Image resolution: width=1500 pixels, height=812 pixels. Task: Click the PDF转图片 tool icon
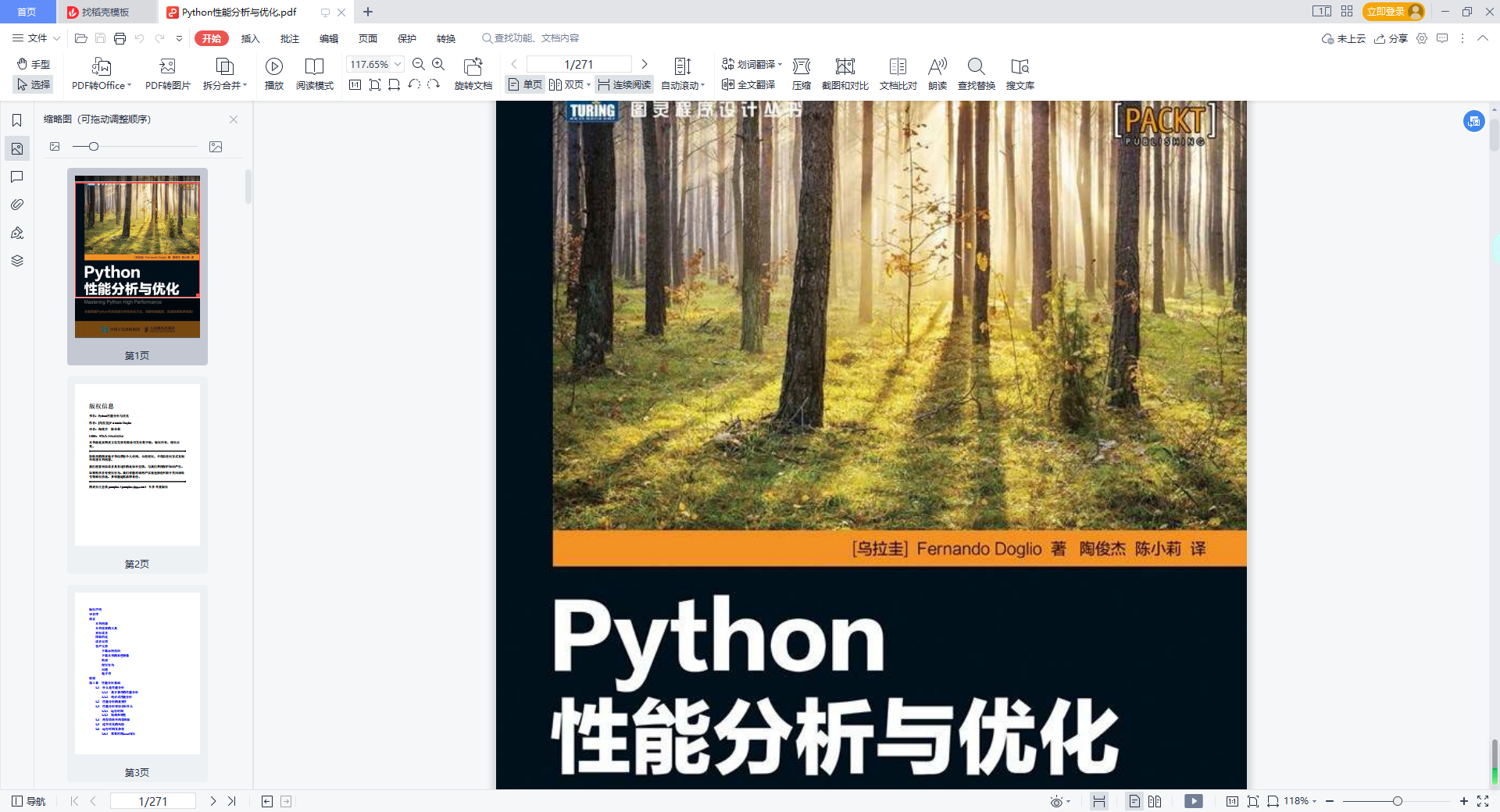[167, 67]
